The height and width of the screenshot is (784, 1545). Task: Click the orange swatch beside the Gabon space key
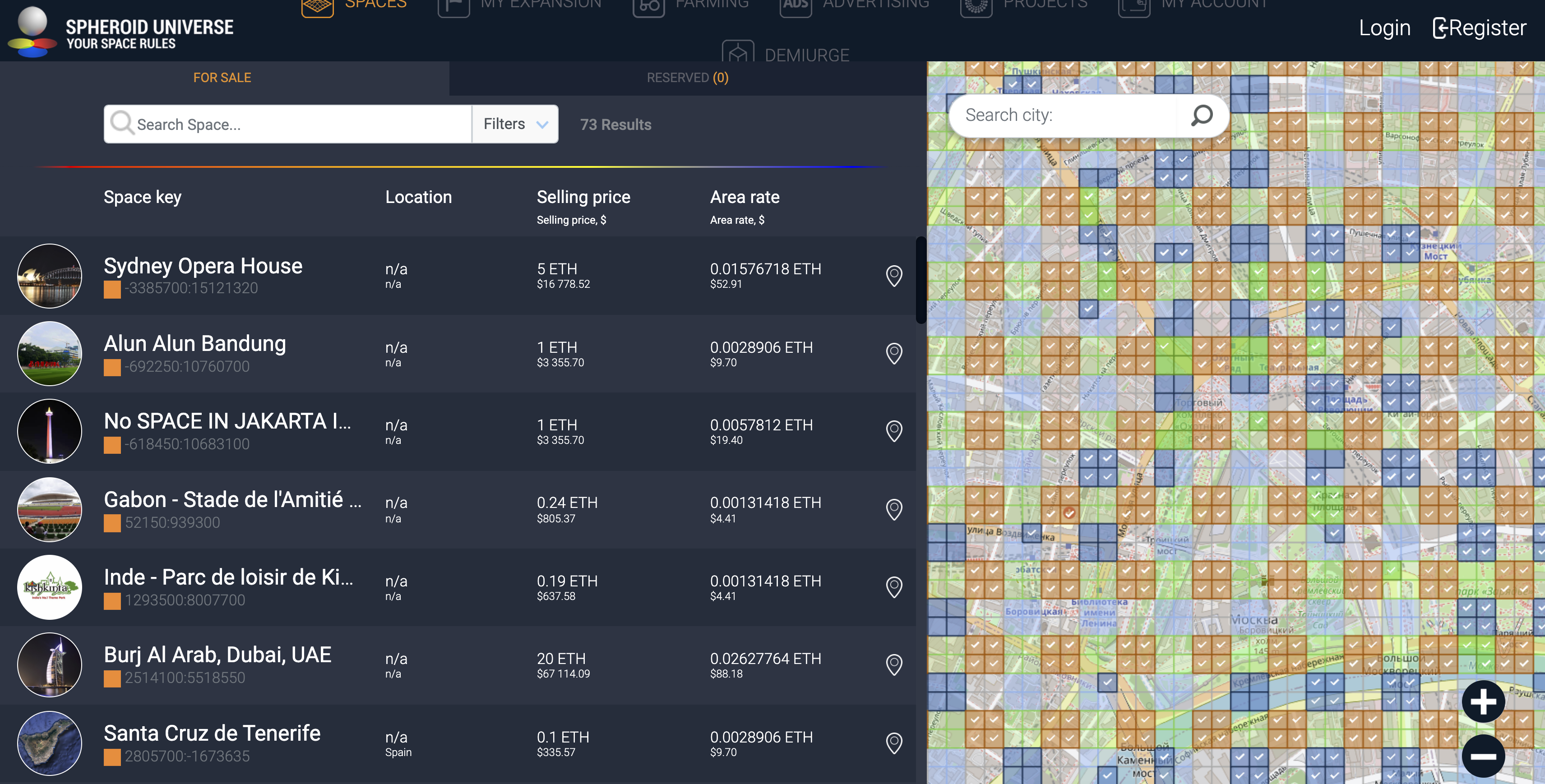(x=112, y=523)
